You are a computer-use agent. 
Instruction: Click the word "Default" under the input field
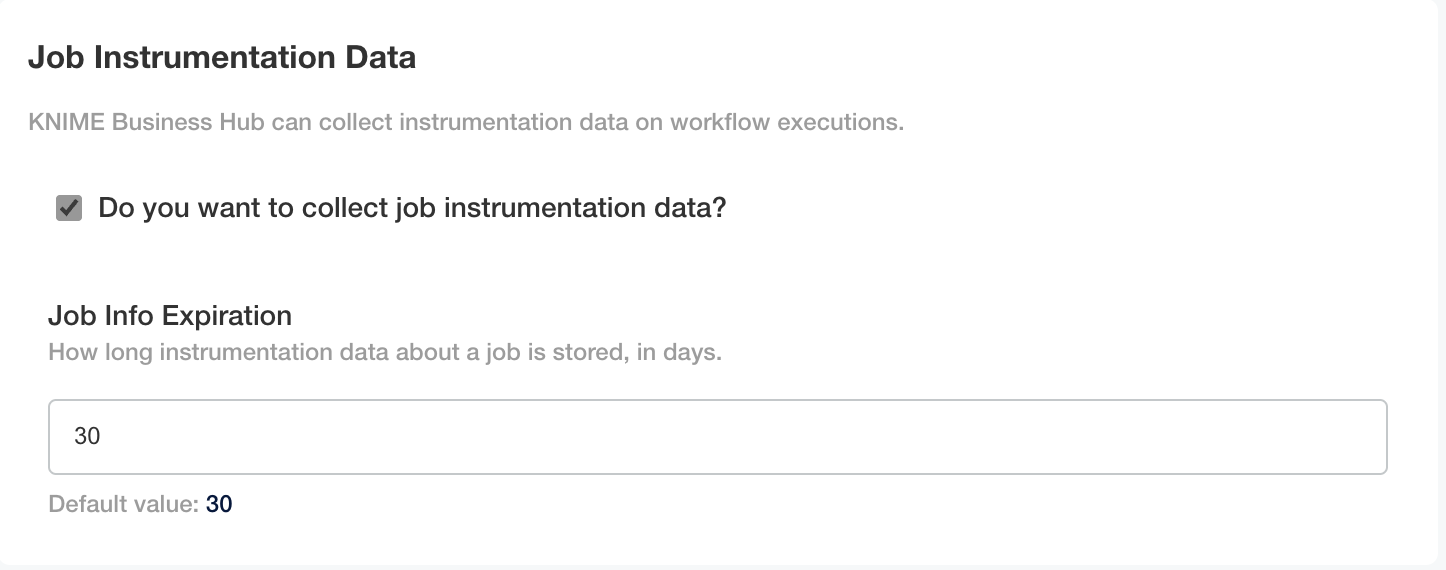[x=83, y=504]
